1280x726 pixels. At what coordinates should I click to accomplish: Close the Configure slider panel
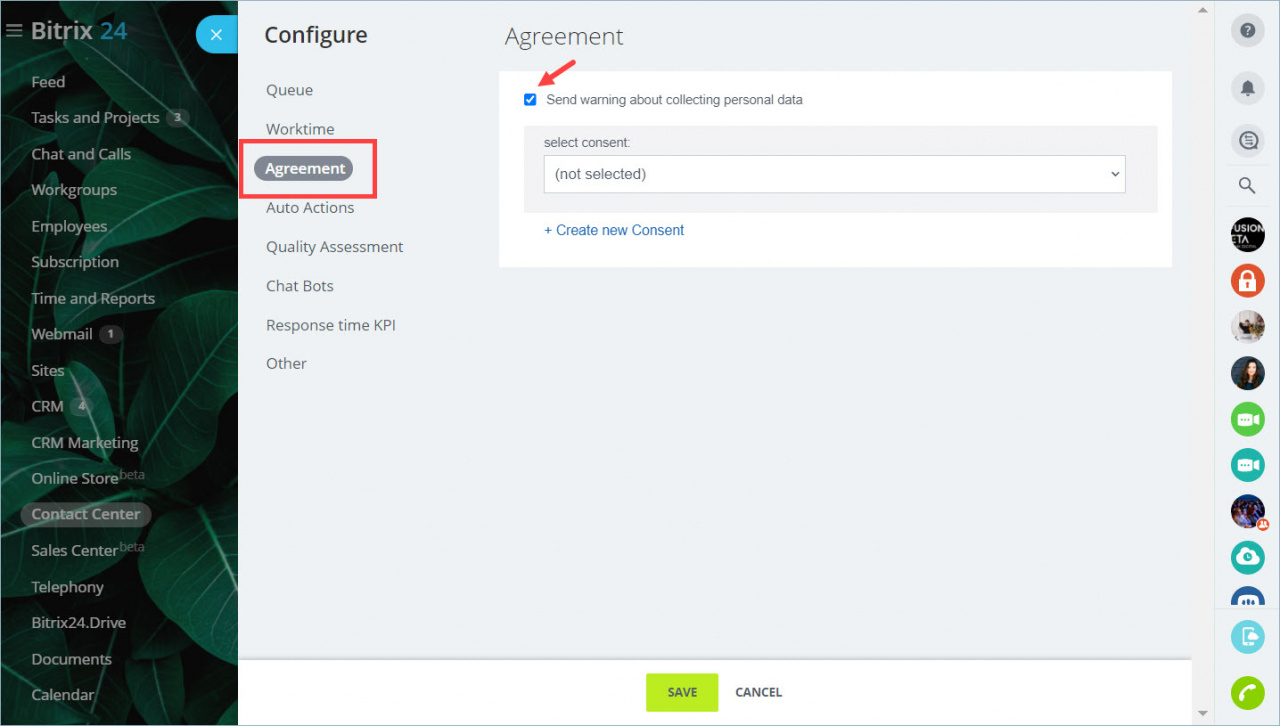coord(217,35)
